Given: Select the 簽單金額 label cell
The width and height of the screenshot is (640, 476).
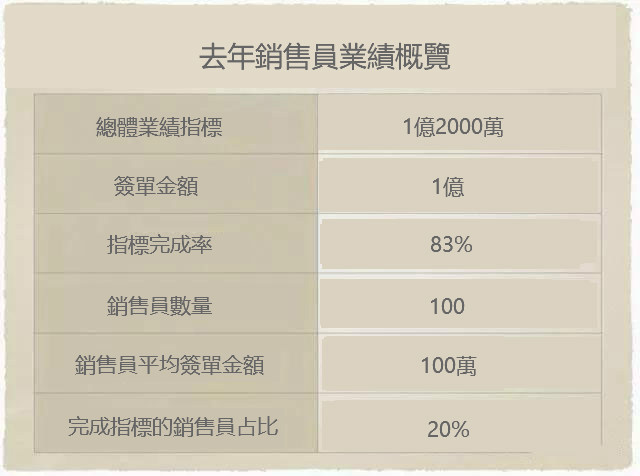Looking at the screenshot, I should 176,184.
